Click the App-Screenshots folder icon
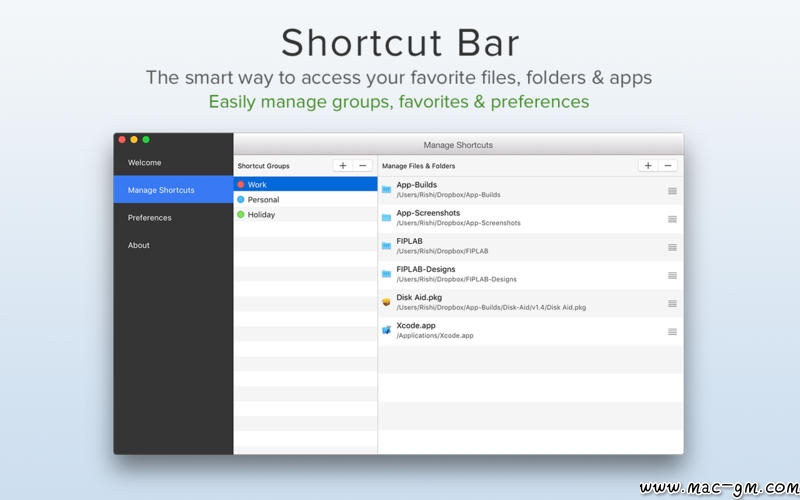 click(x=386, y=217)
